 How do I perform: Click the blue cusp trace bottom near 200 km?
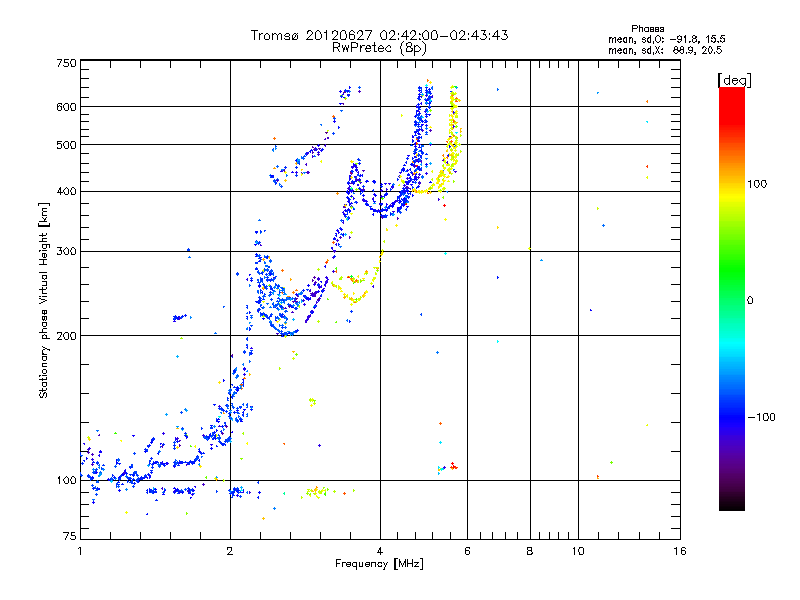pos(286,333)
